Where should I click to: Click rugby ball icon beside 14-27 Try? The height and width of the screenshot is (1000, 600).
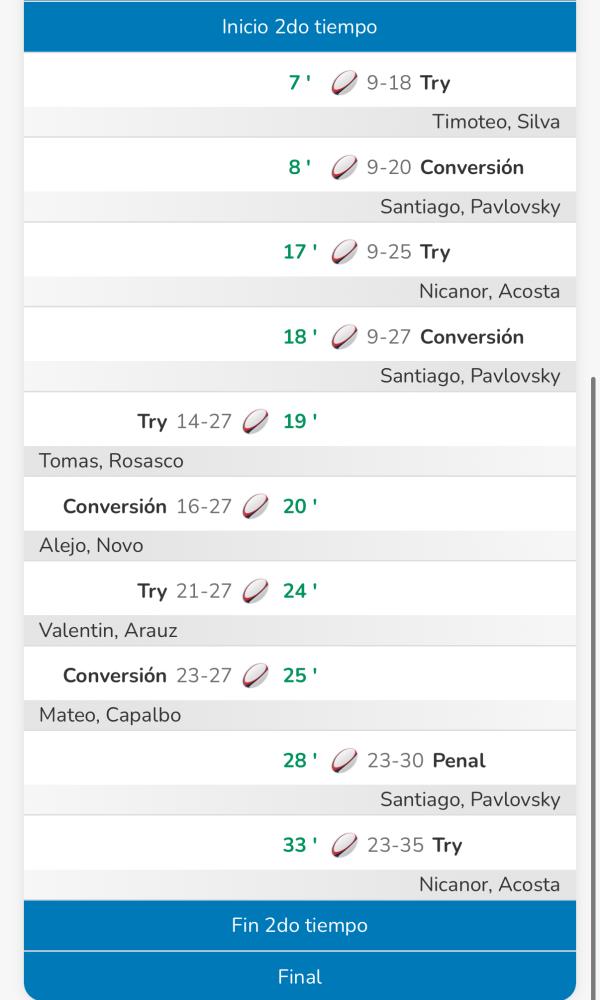255,422
